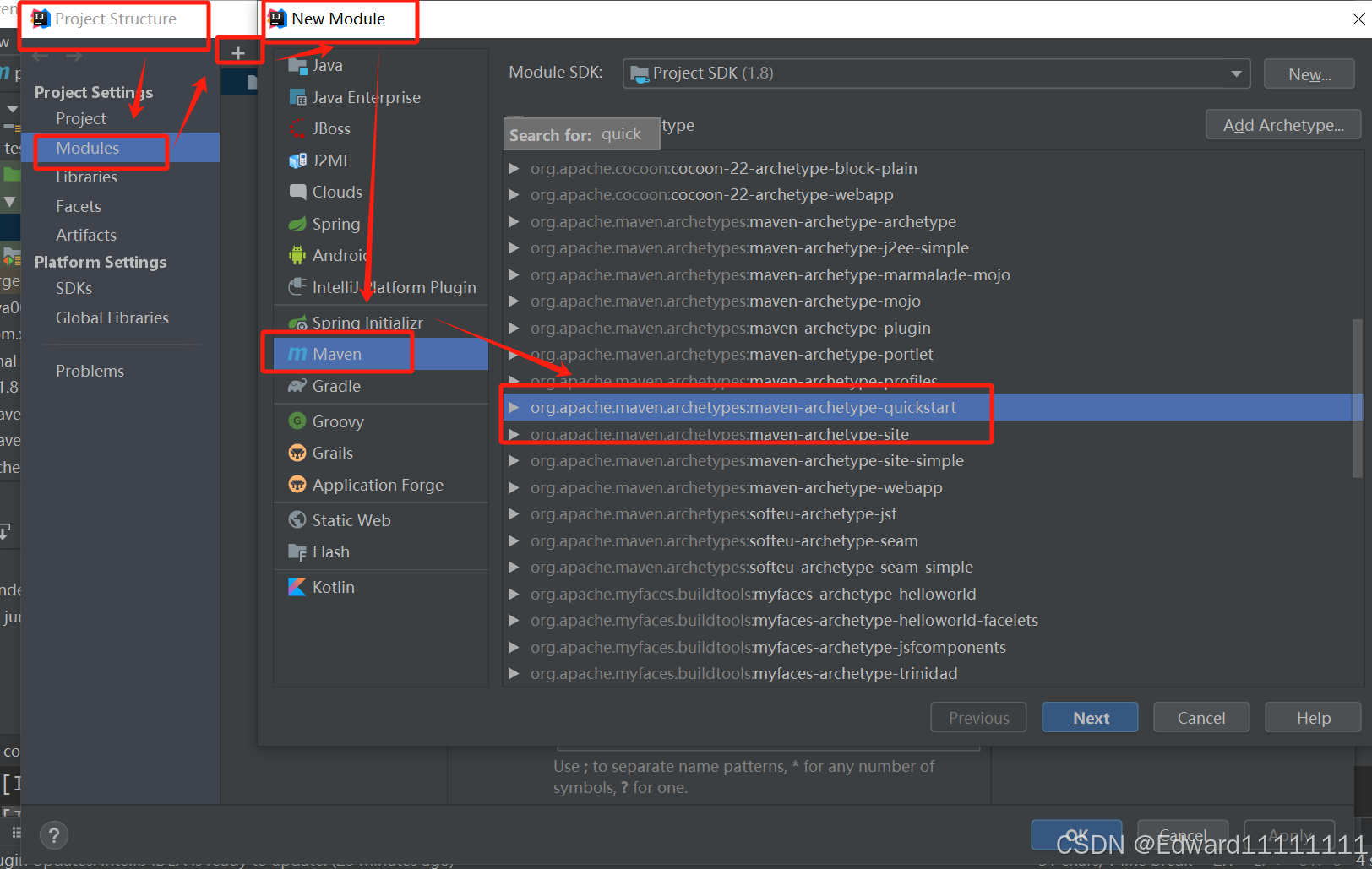Click the Add Archetype... button

(x=1283, y=125)
